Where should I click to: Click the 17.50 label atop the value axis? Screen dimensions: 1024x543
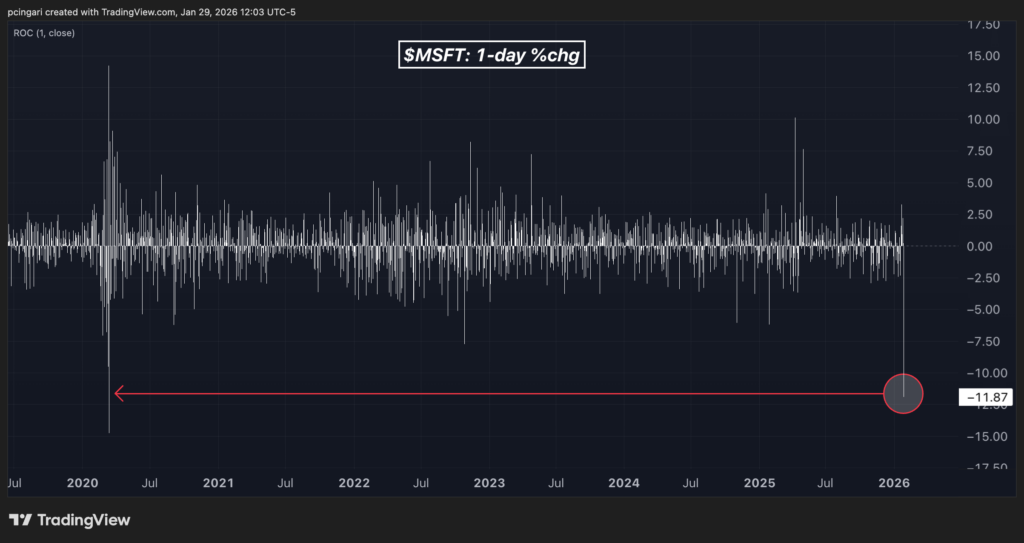[986, 24]
